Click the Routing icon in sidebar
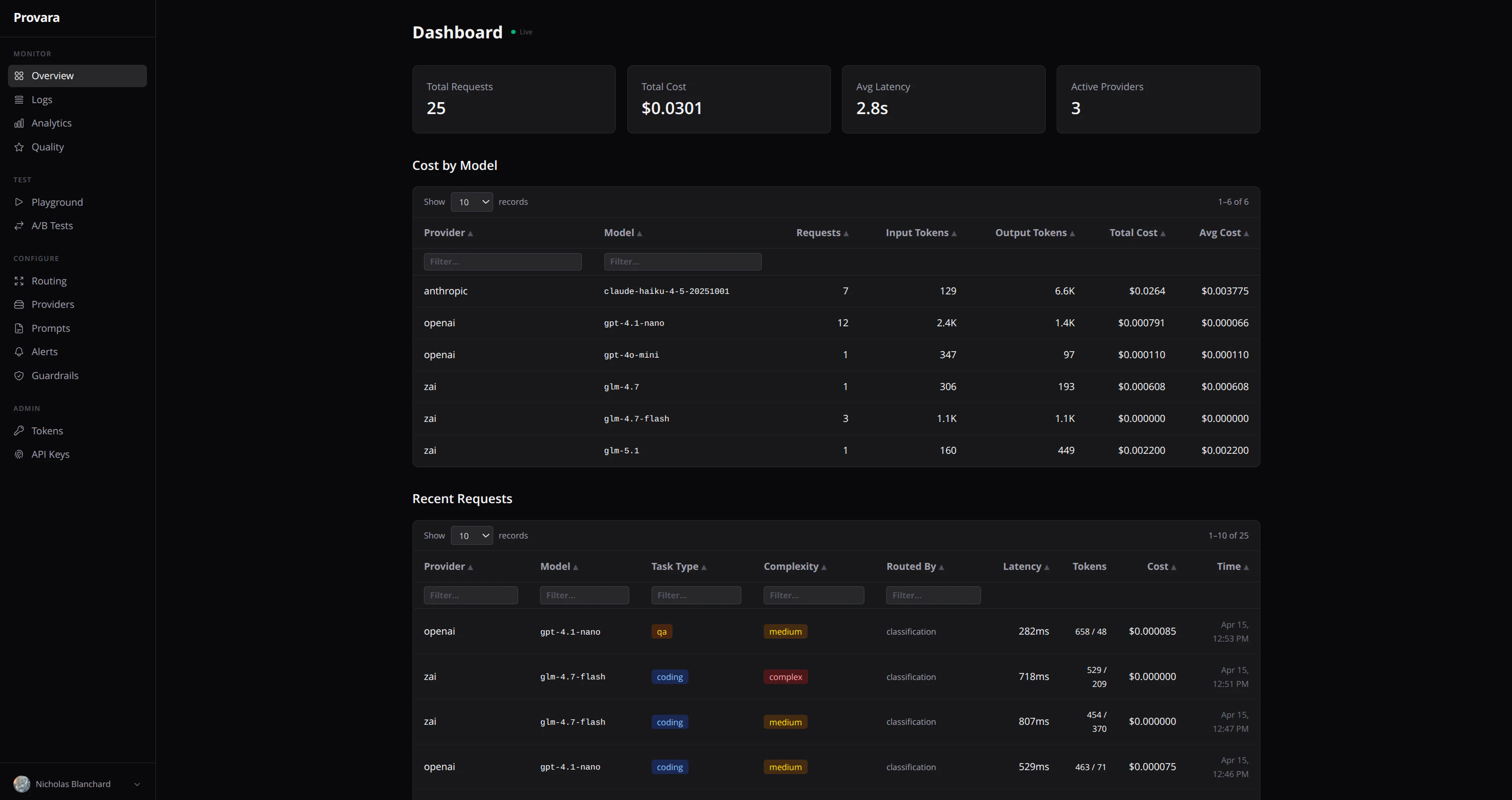The width and height of the screenshot is (1512, 800). pyautogui.click(x=19, y=281)
